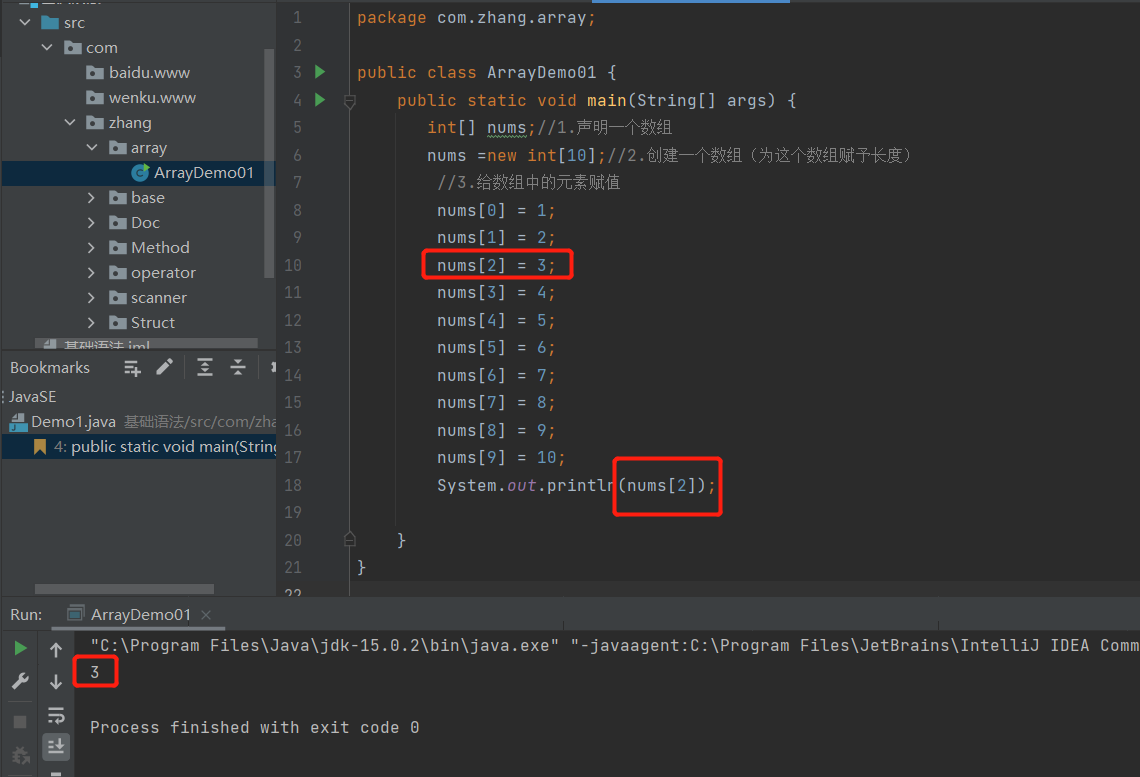Screen dimensions: 1140x777
Task: Click the vertical scrollbar of the project tree
Action: [x=269, y=163]
